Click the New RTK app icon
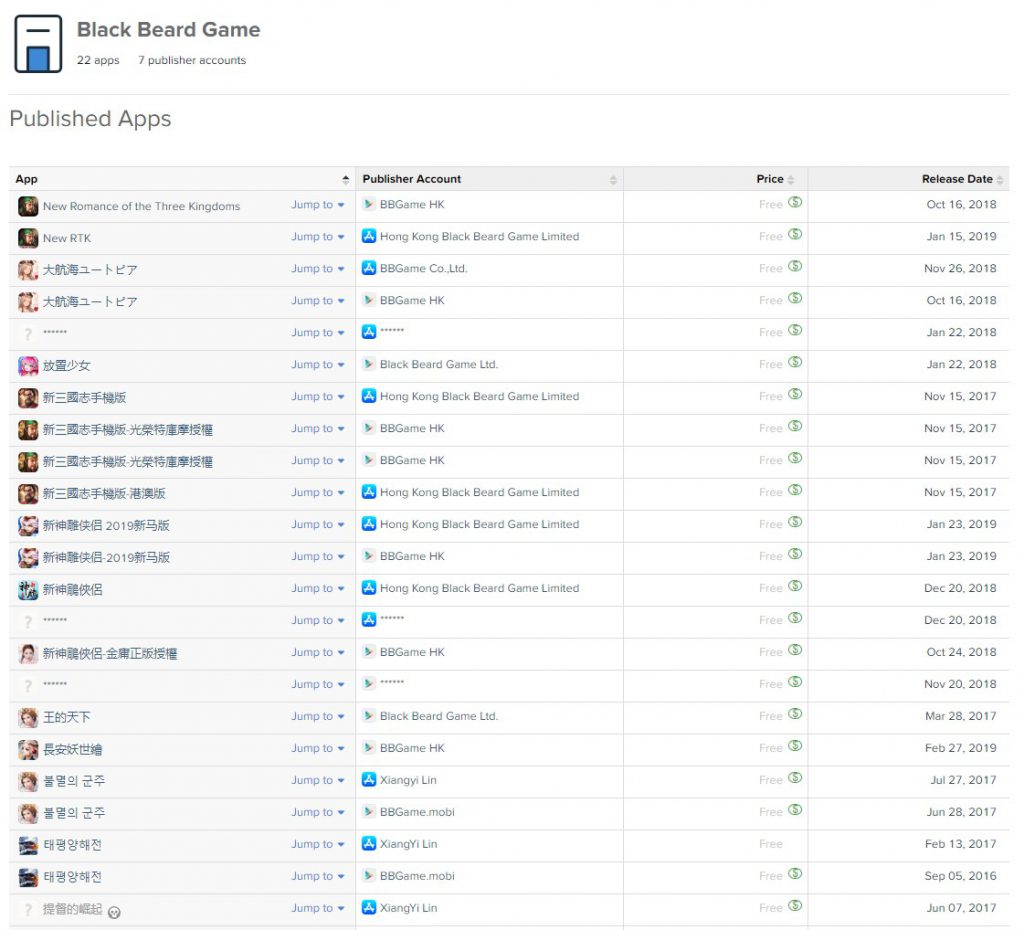Image resolution: width=1024 pixels, height=930 pixels. click(x=28, y=238)
